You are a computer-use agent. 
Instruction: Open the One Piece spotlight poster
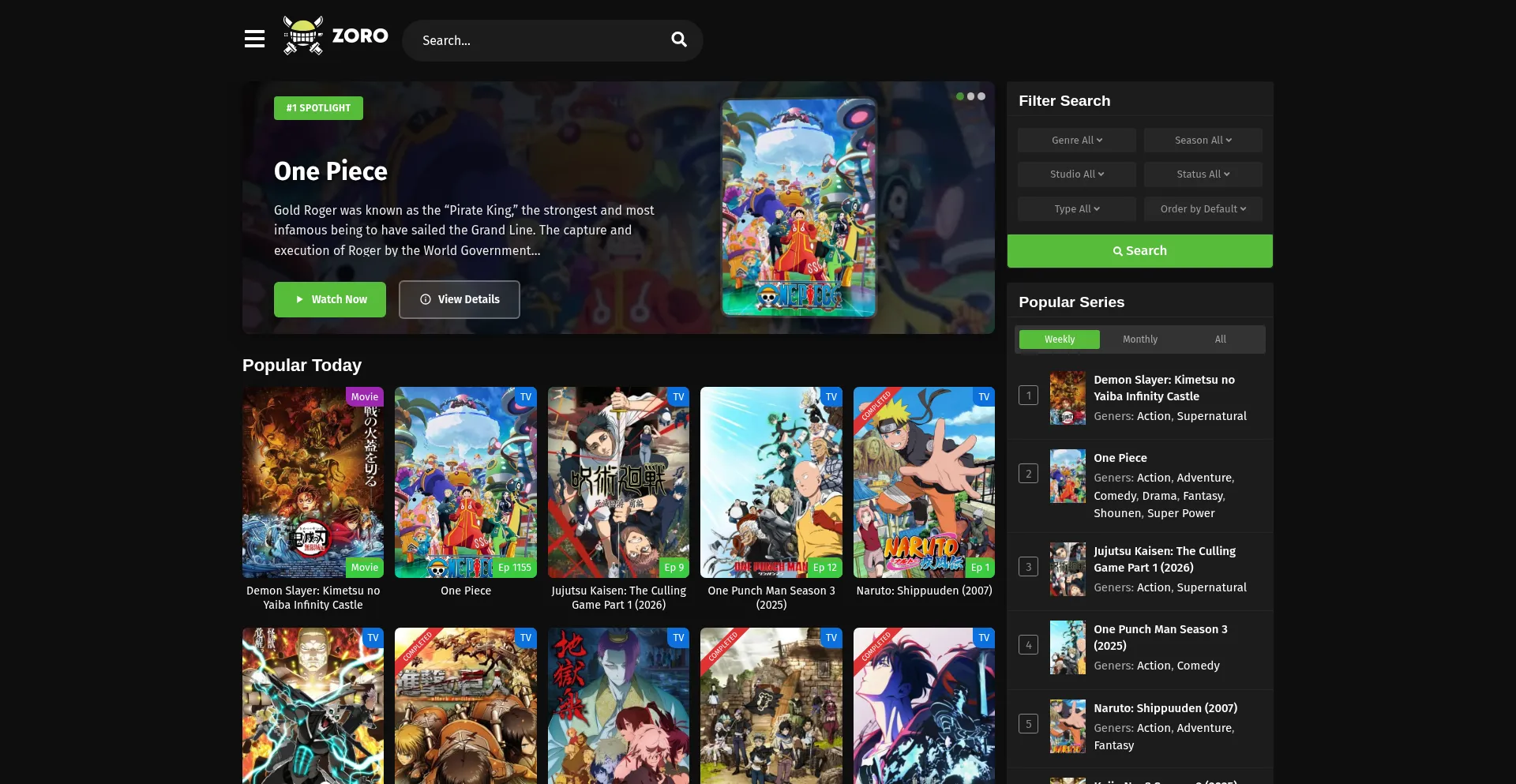coord(799,208)
